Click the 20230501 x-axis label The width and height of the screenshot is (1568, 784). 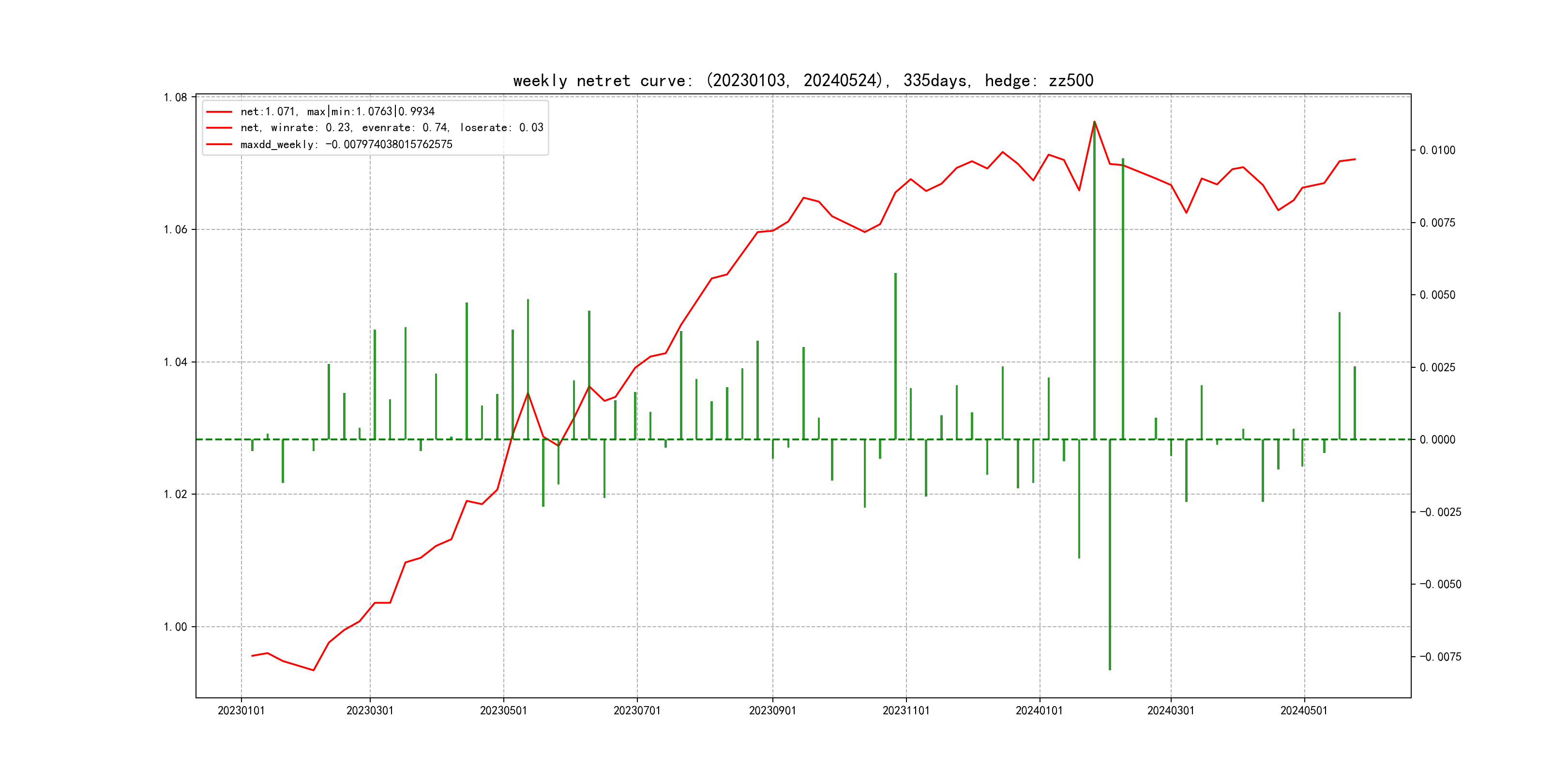coord(503,710)
